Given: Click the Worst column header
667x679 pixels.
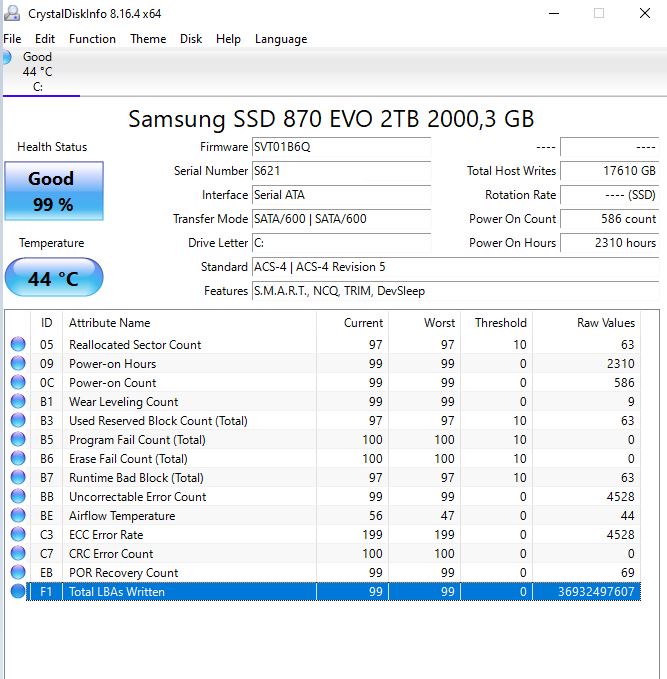Looking at the screenshot, I should pyautogui.click(x=424, y=323).
